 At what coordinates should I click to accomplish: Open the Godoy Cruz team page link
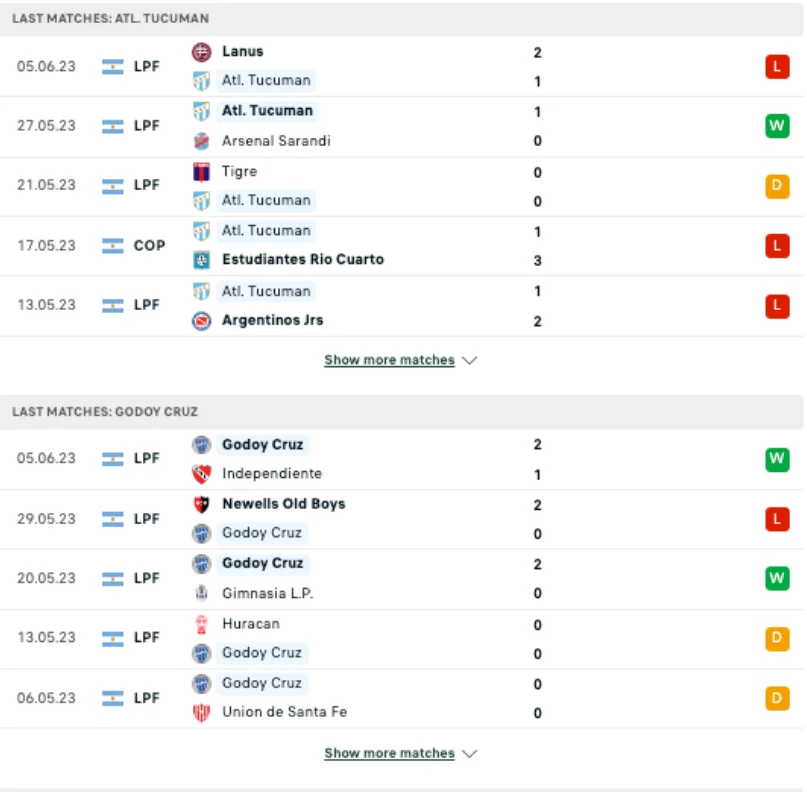pos(260,443)
